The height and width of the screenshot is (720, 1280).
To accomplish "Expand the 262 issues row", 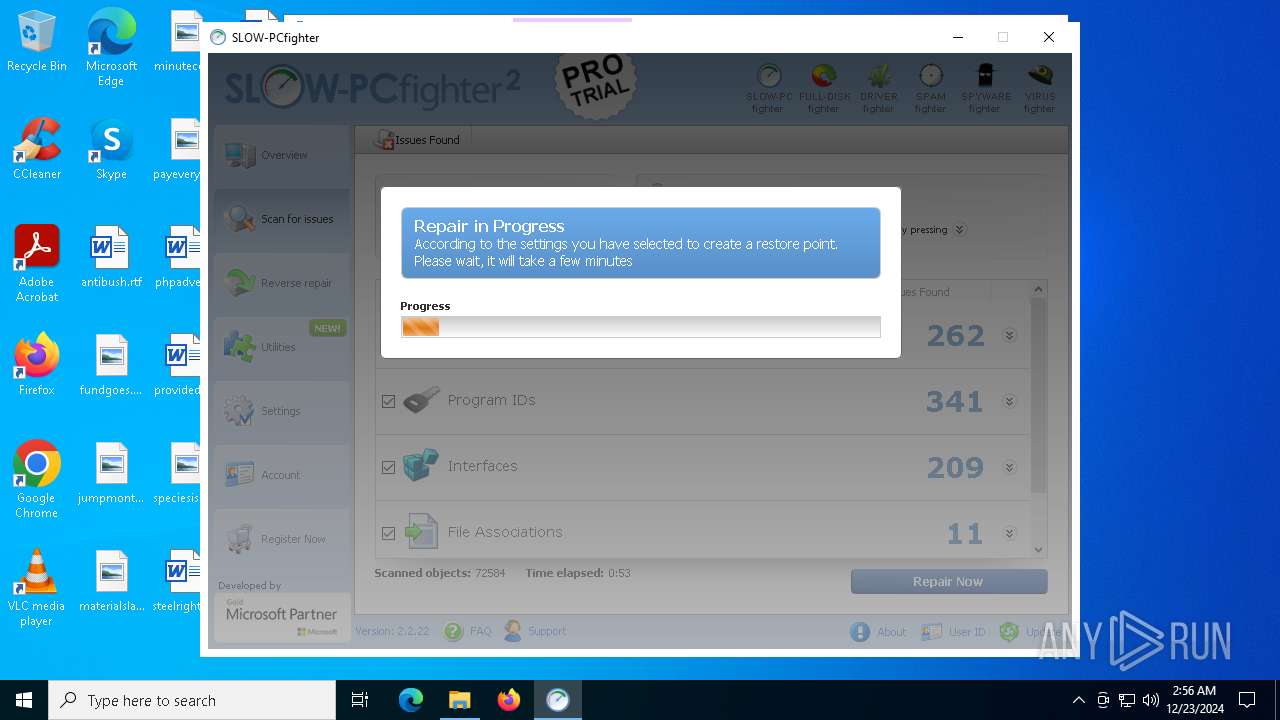I will tap(1010, 335).
